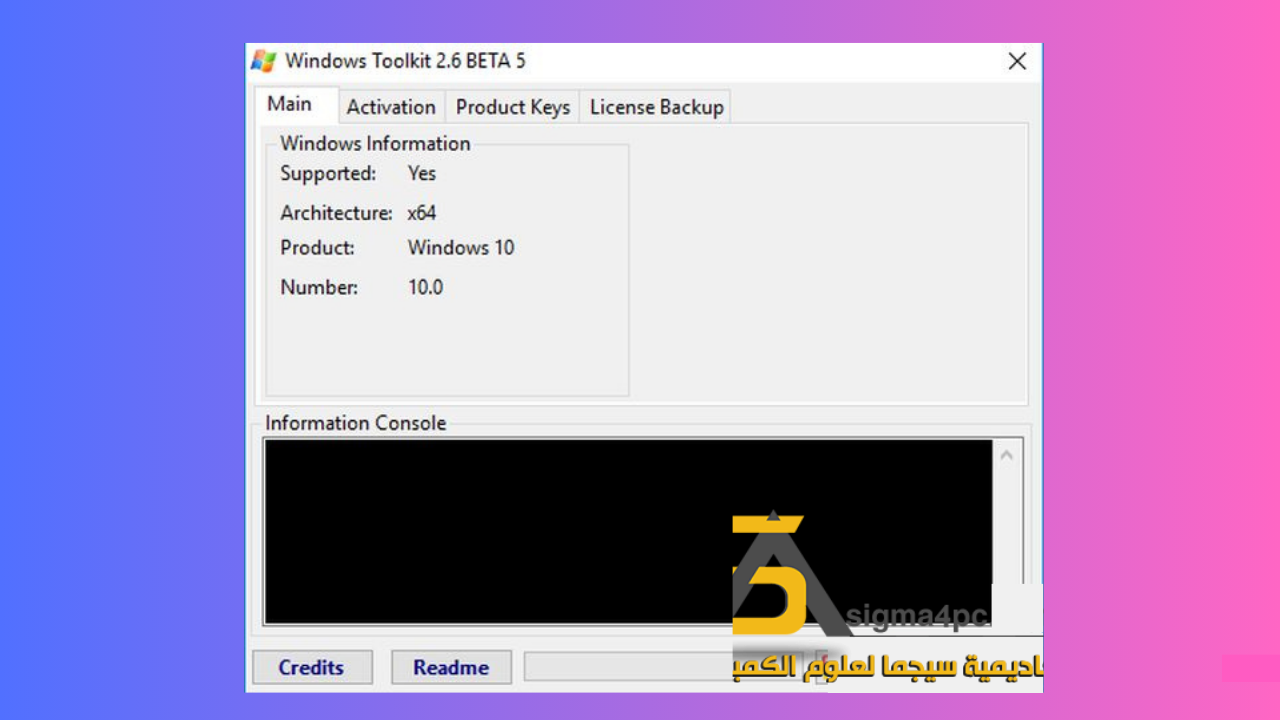The image size is (1280, 720).
Task: Click the 'Information Console' heading
Action: coord(355,423)
